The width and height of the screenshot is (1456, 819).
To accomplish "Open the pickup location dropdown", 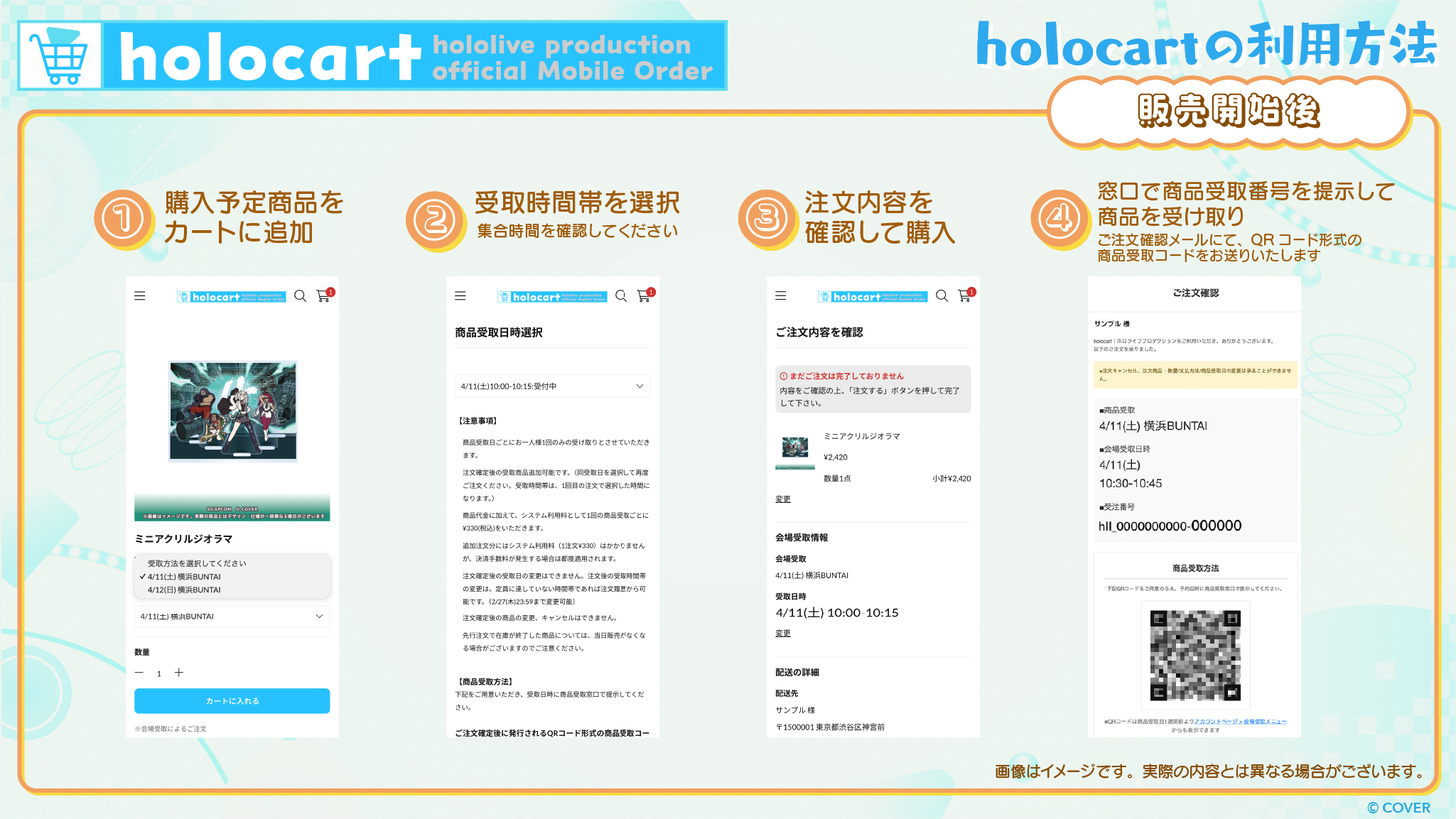I will (232, 617).
